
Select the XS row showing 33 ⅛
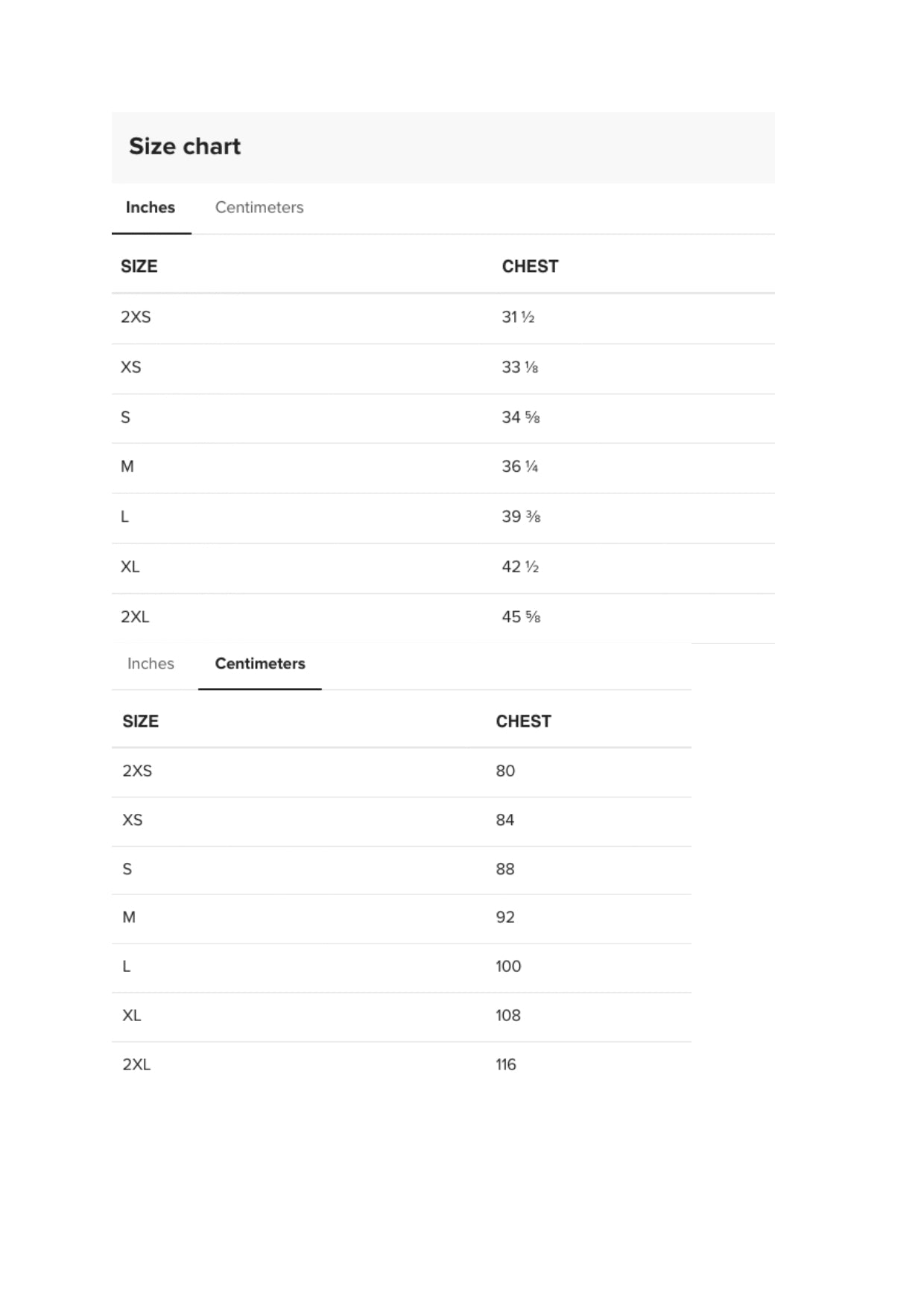click(x=443, y=368)
